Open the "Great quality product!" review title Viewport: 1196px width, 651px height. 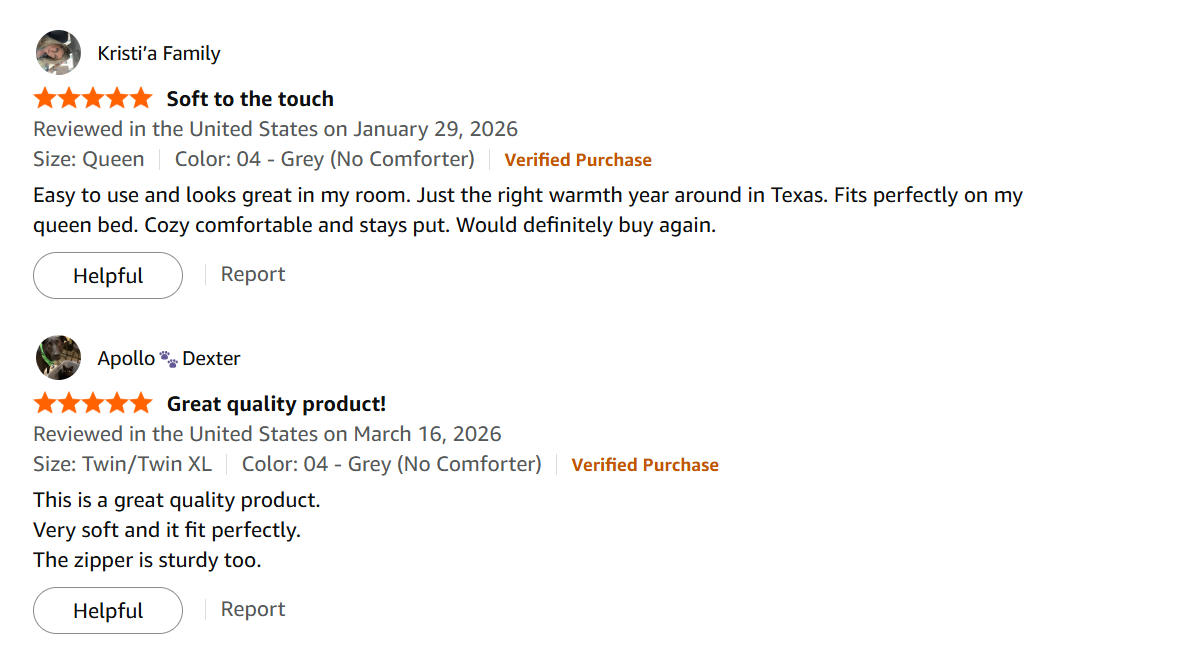pyautogui.click(x=276, y=403)
